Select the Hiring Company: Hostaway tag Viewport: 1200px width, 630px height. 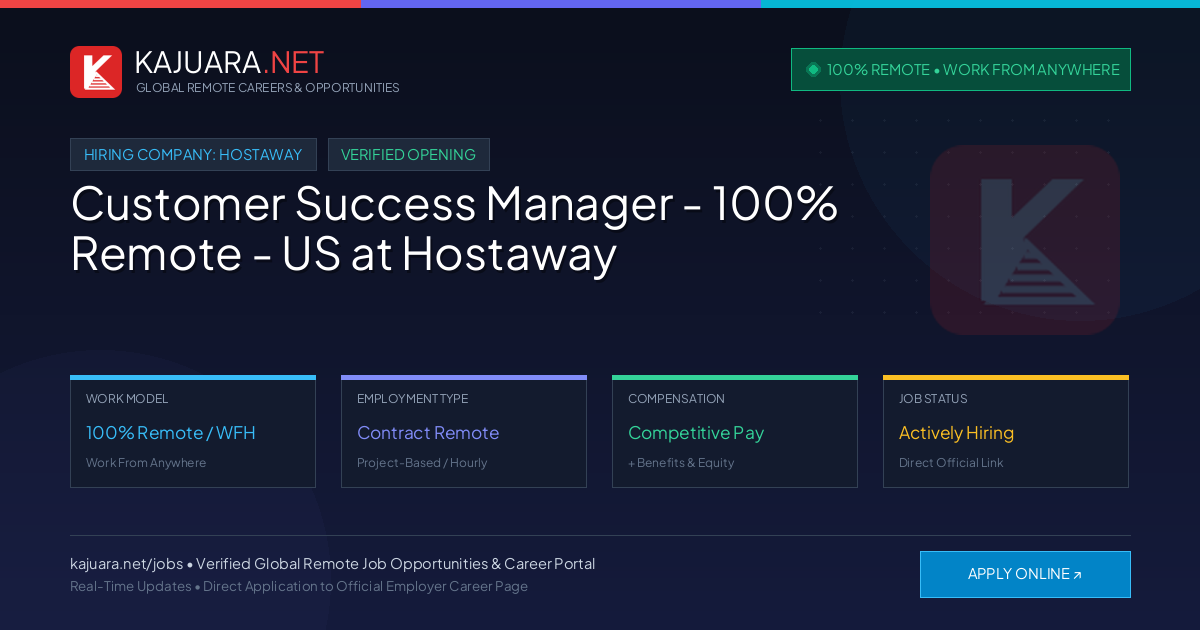[x=193, y=154]
